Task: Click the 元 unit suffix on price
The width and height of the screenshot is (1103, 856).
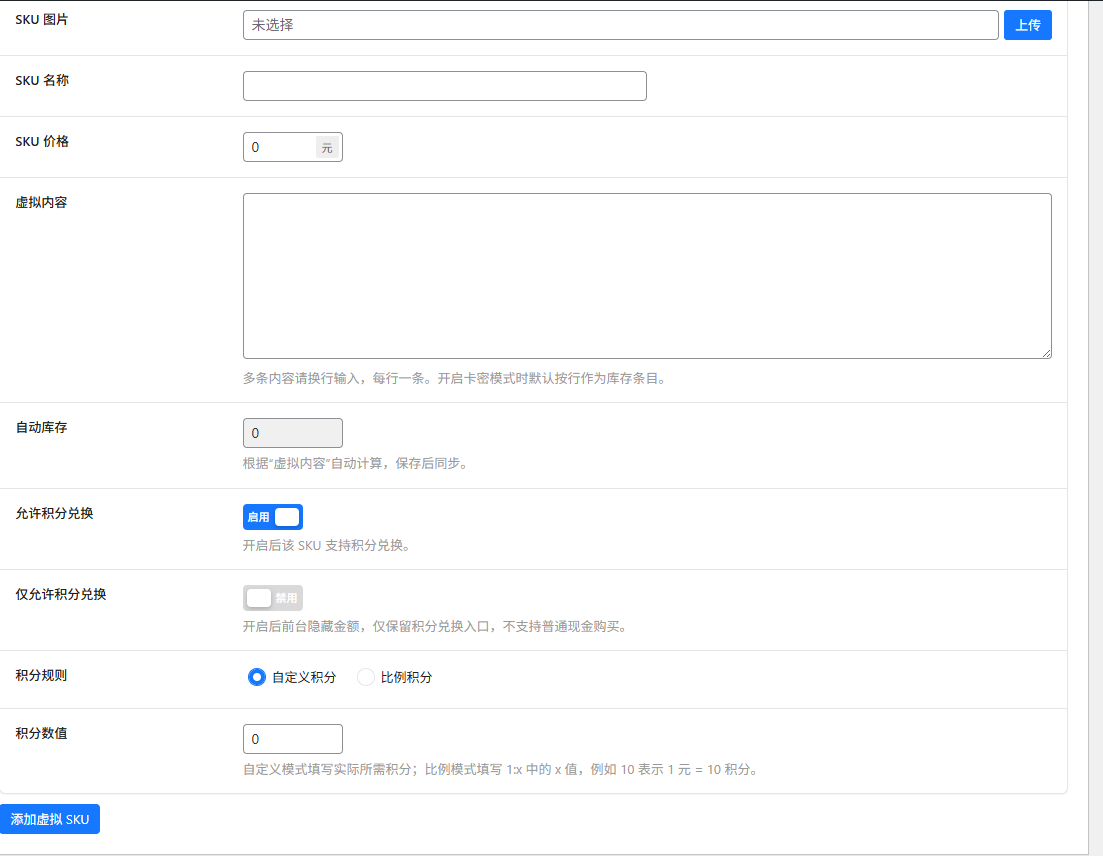Action: coord(327,147)
